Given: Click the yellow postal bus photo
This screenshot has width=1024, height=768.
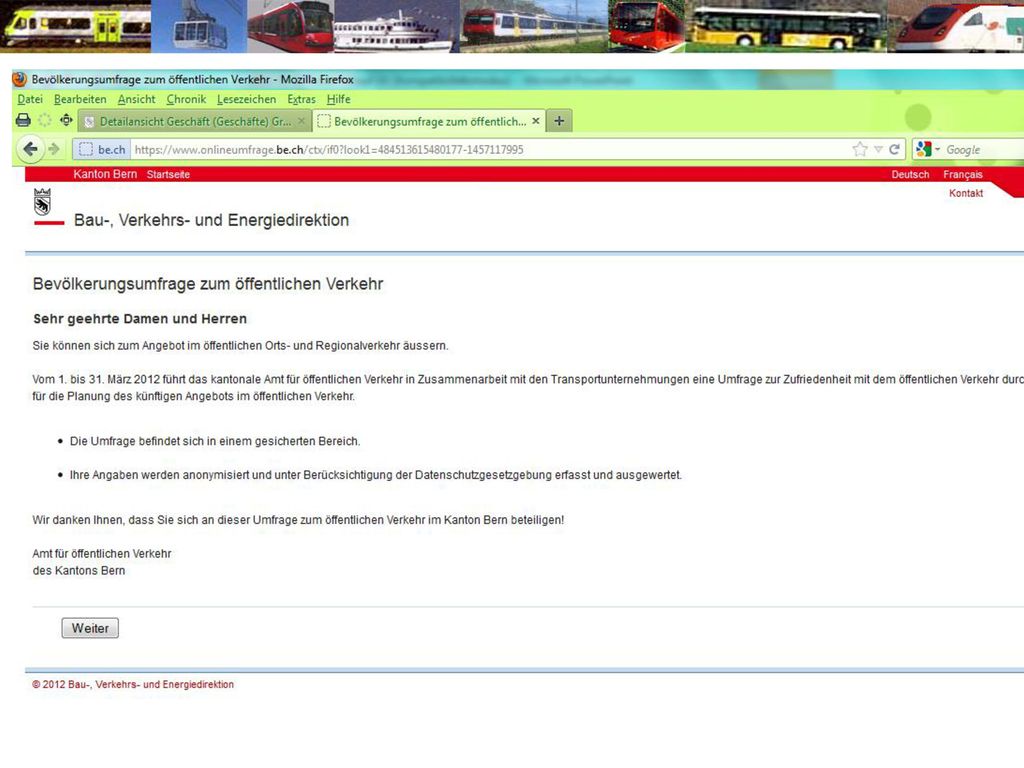Looking at the screenshot, I should [787, 26].
